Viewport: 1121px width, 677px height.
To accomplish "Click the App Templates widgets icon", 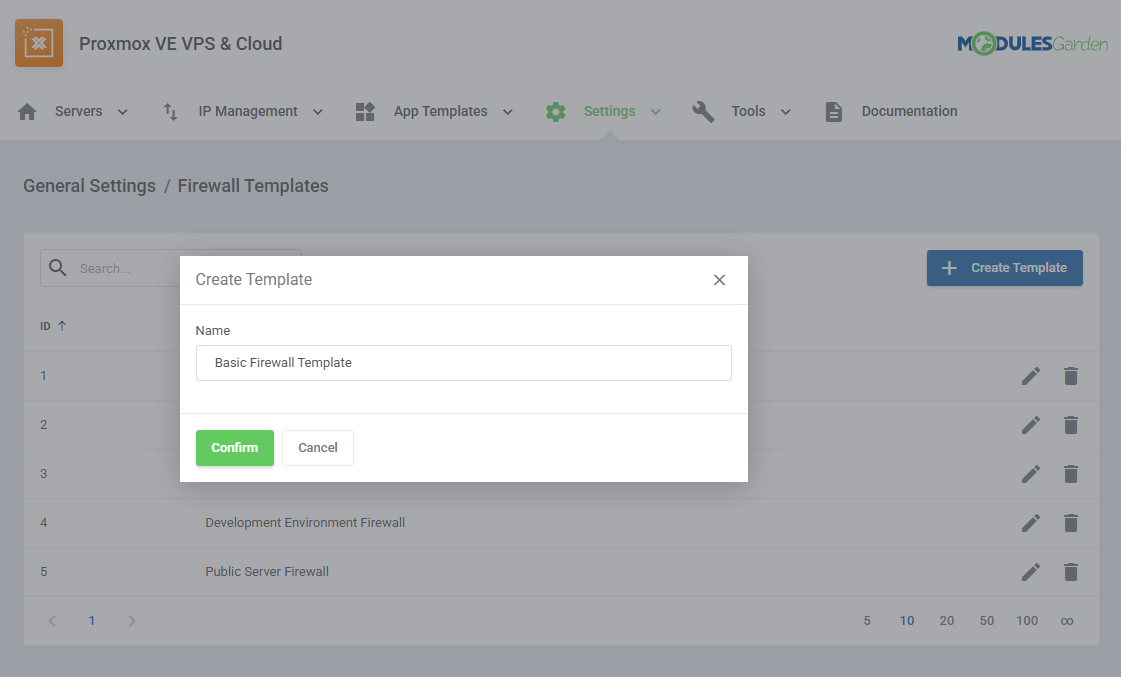I will tap(365, 112).
